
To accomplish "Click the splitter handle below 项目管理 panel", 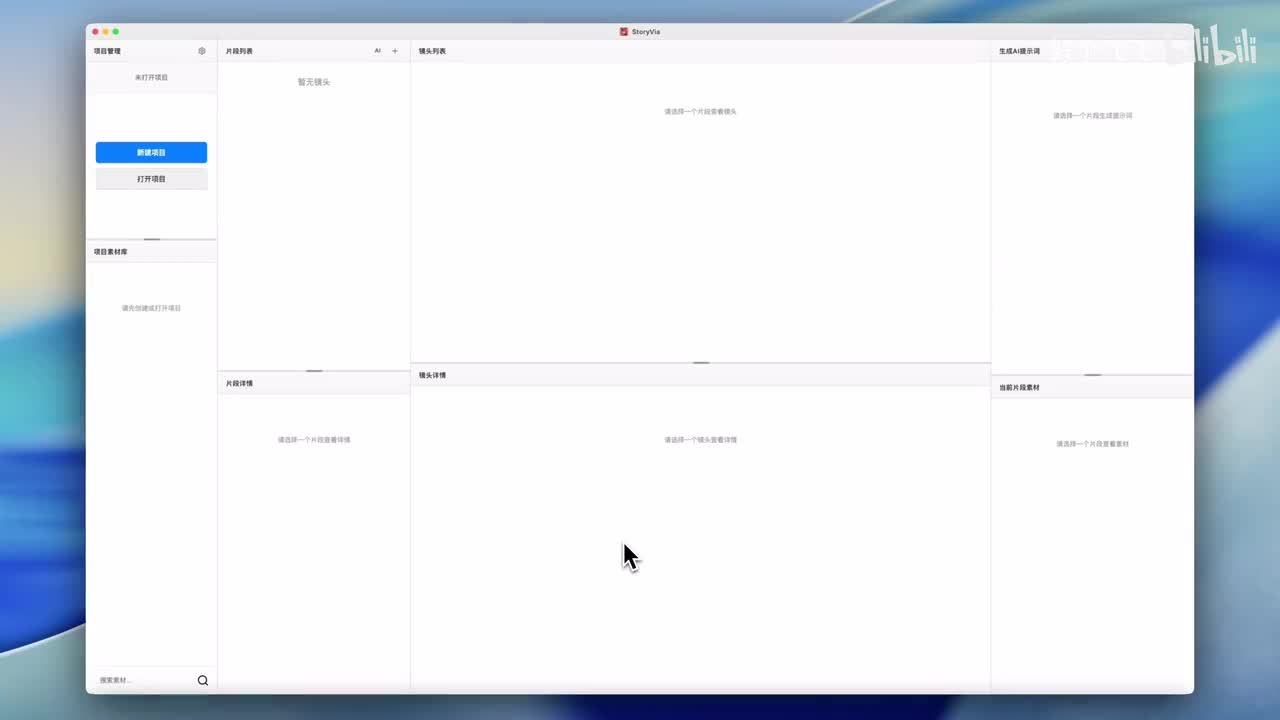I will point(151,239).
